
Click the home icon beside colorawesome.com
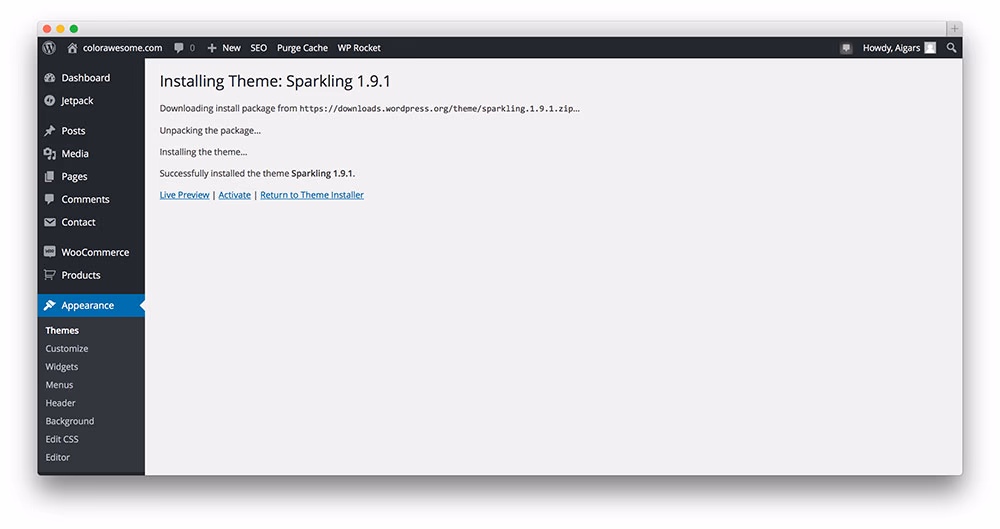[72, 48]
